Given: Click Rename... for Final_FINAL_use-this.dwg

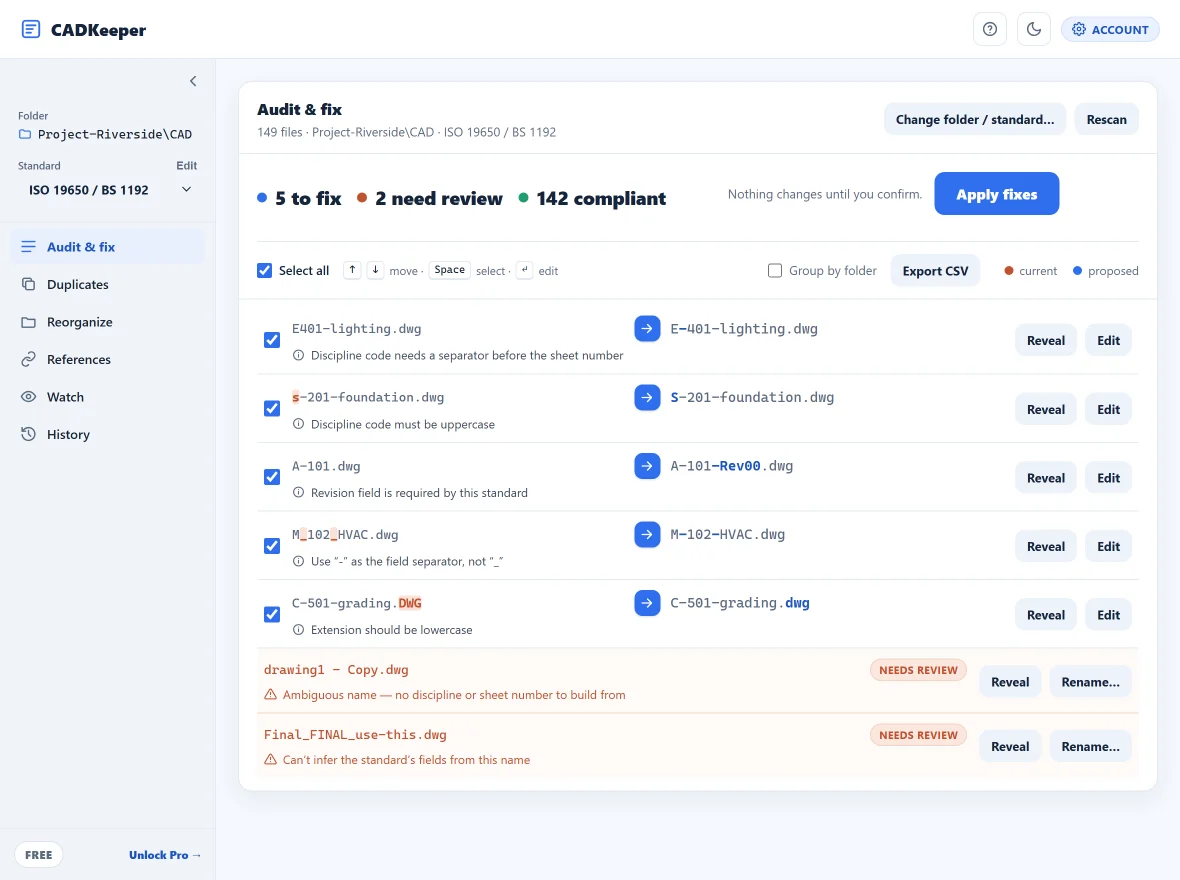Looking at the screenshot, I should pyautogui.click(x=1090, y=747).
